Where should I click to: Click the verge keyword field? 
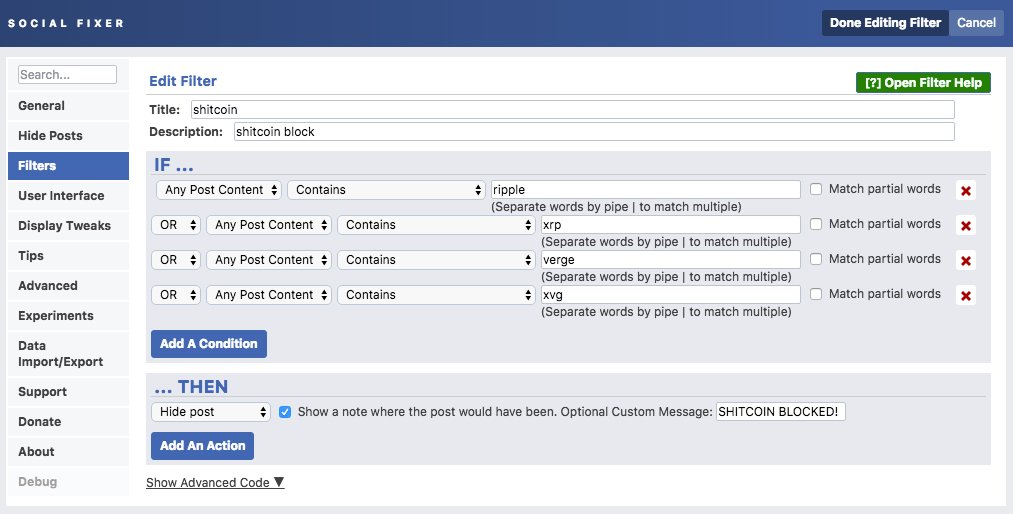point(671,259)
